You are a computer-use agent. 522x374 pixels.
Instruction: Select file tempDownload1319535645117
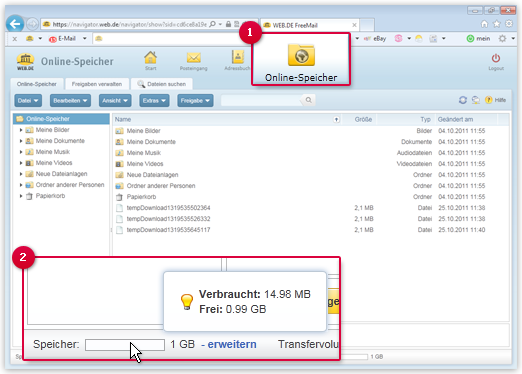[168, 230]
